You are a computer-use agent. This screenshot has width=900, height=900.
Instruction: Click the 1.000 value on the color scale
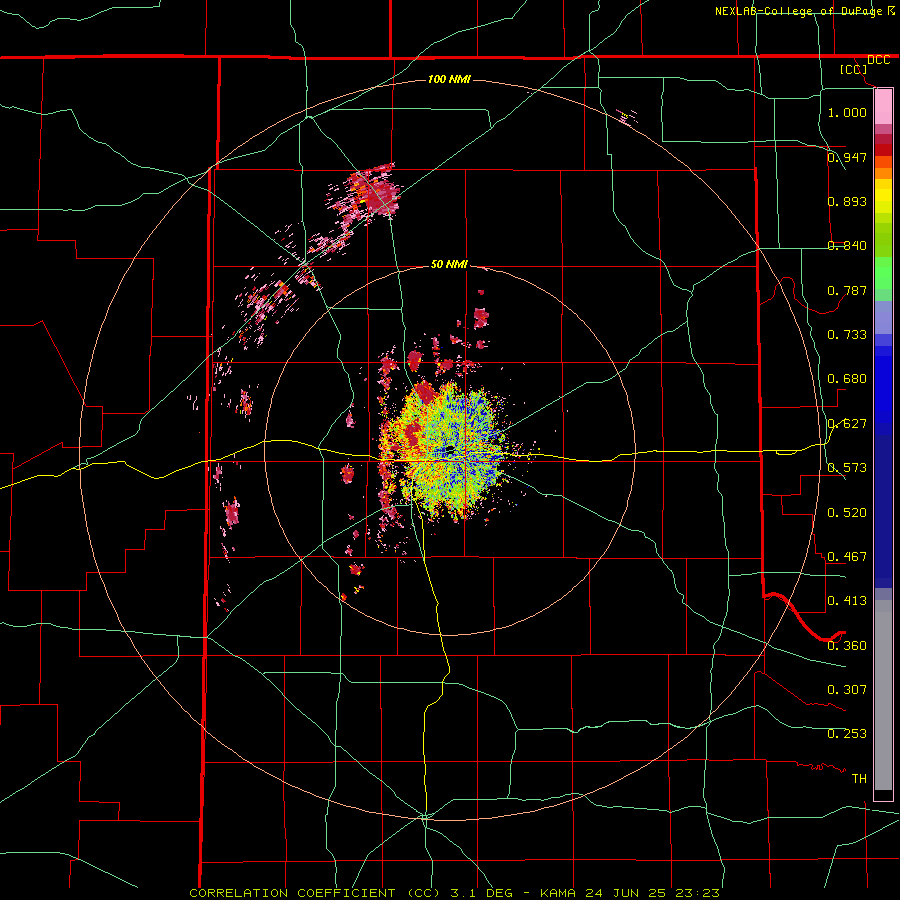(847, 112)
